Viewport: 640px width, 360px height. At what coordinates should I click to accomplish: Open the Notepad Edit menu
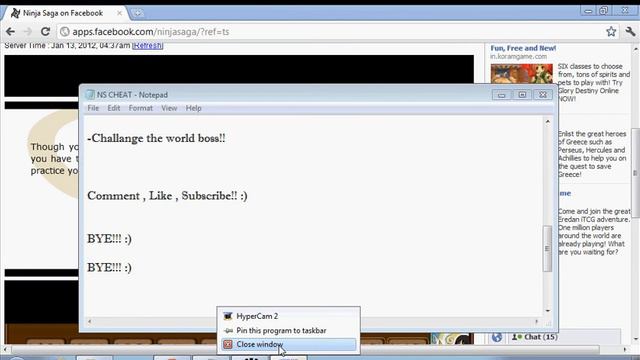click(x=113, y=108)
